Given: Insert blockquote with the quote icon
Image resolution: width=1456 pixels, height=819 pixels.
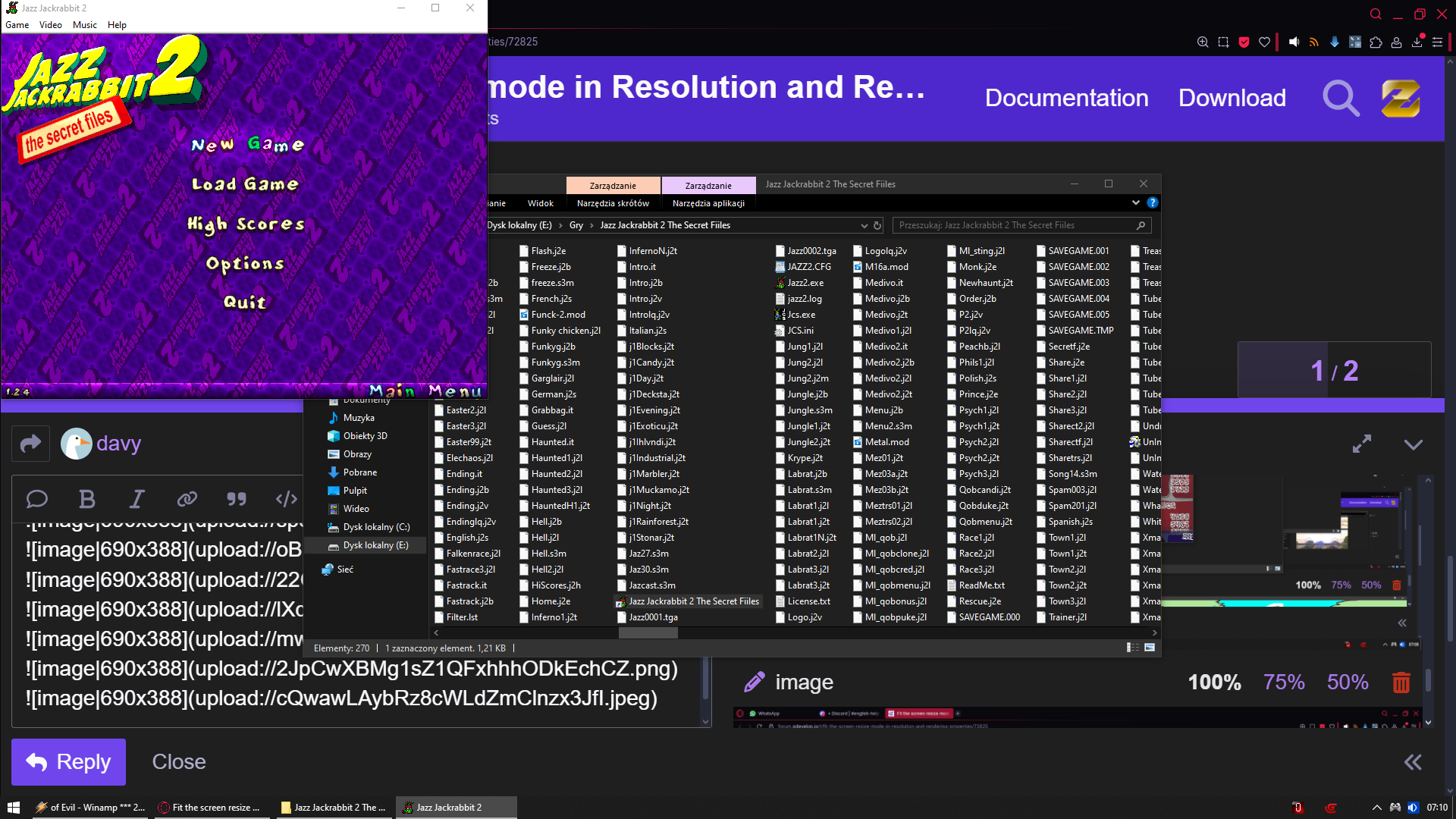Looking at the screenshot, I should click(237, 499).
